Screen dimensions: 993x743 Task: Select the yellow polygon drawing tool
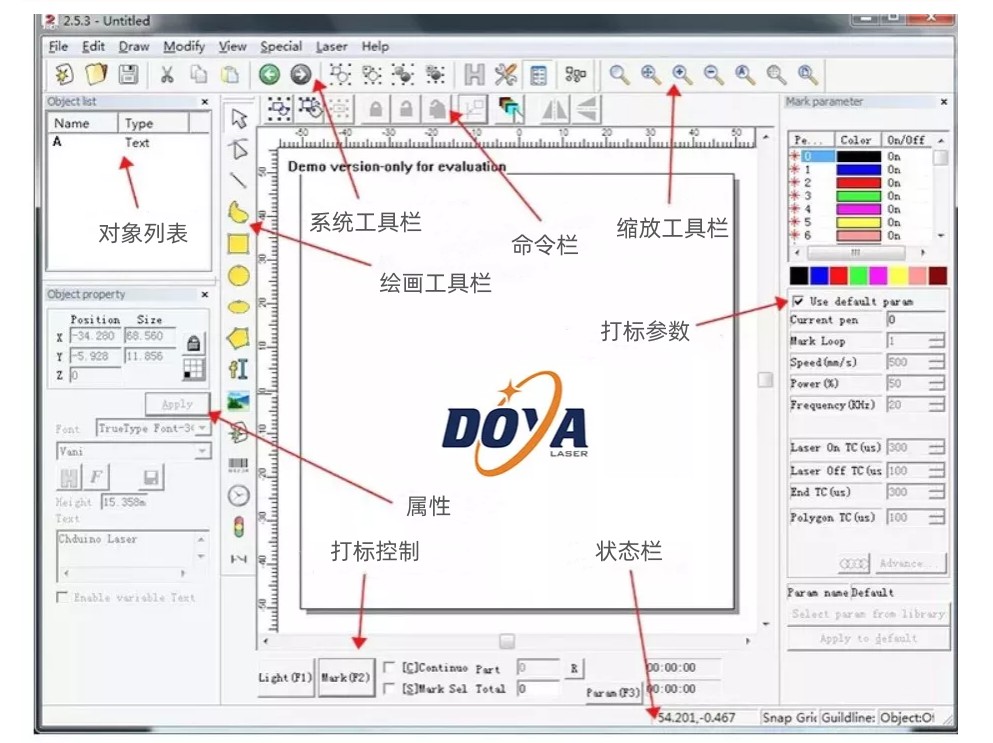tap(238, 337)
